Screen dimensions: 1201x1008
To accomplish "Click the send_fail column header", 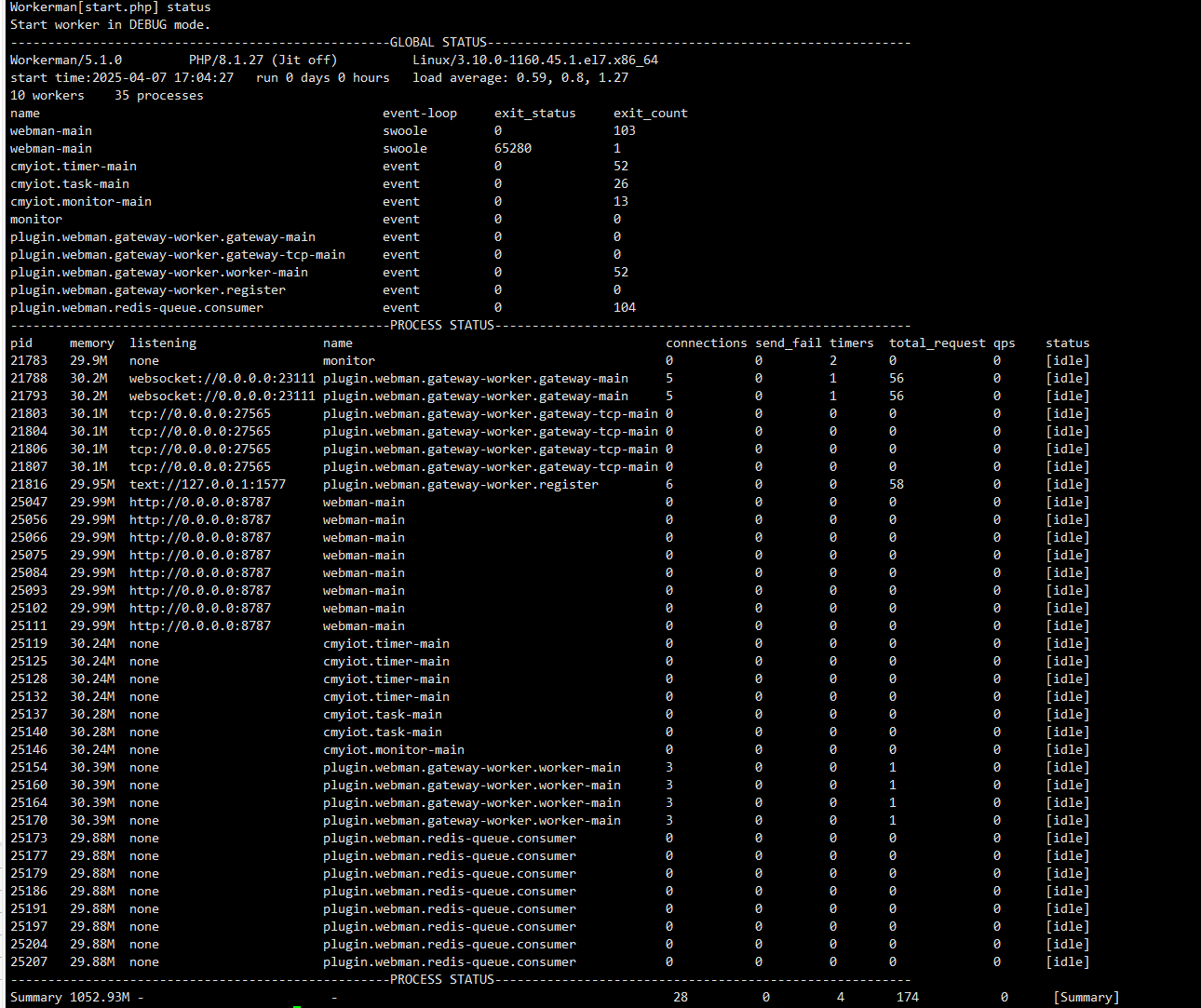I will (789, 343).
